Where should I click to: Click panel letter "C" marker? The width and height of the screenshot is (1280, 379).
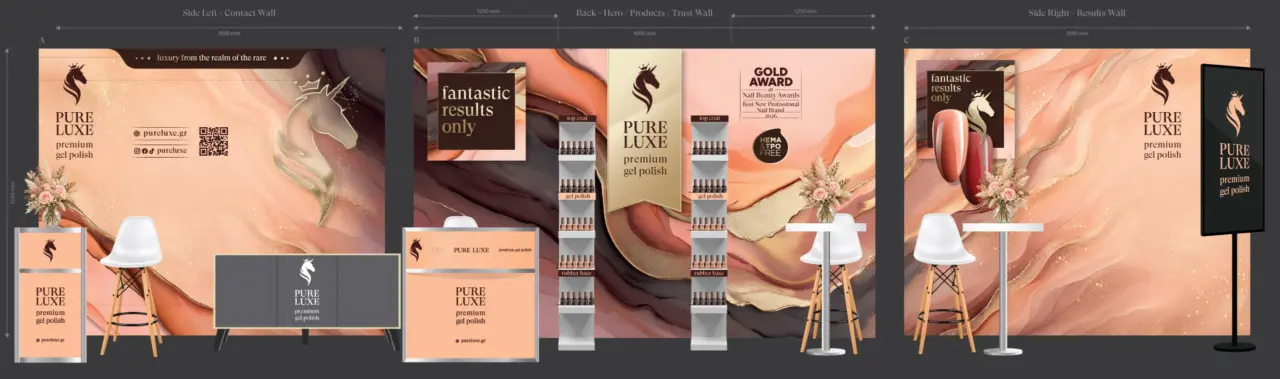point(906,41)
